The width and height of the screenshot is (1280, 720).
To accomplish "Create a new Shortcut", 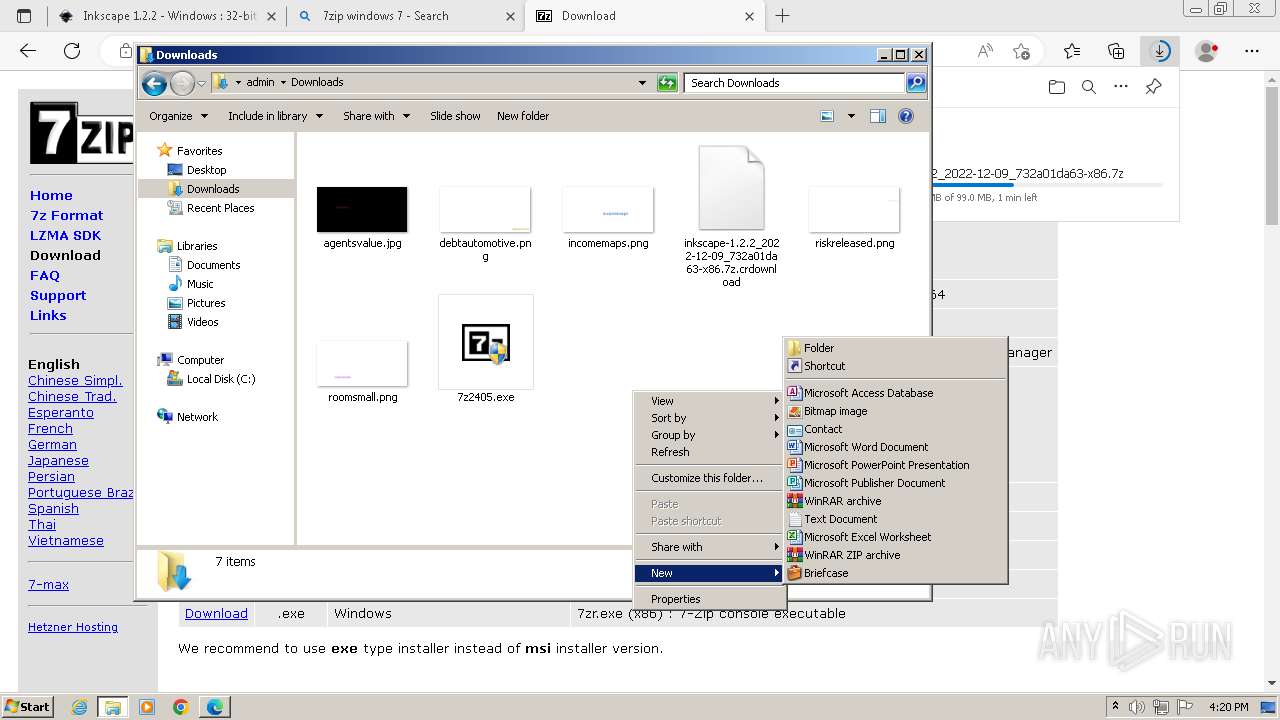I will pos(895,366).
